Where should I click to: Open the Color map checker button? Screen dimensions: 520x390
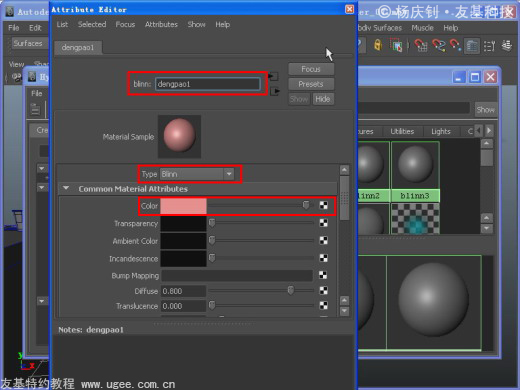(323, 205)
